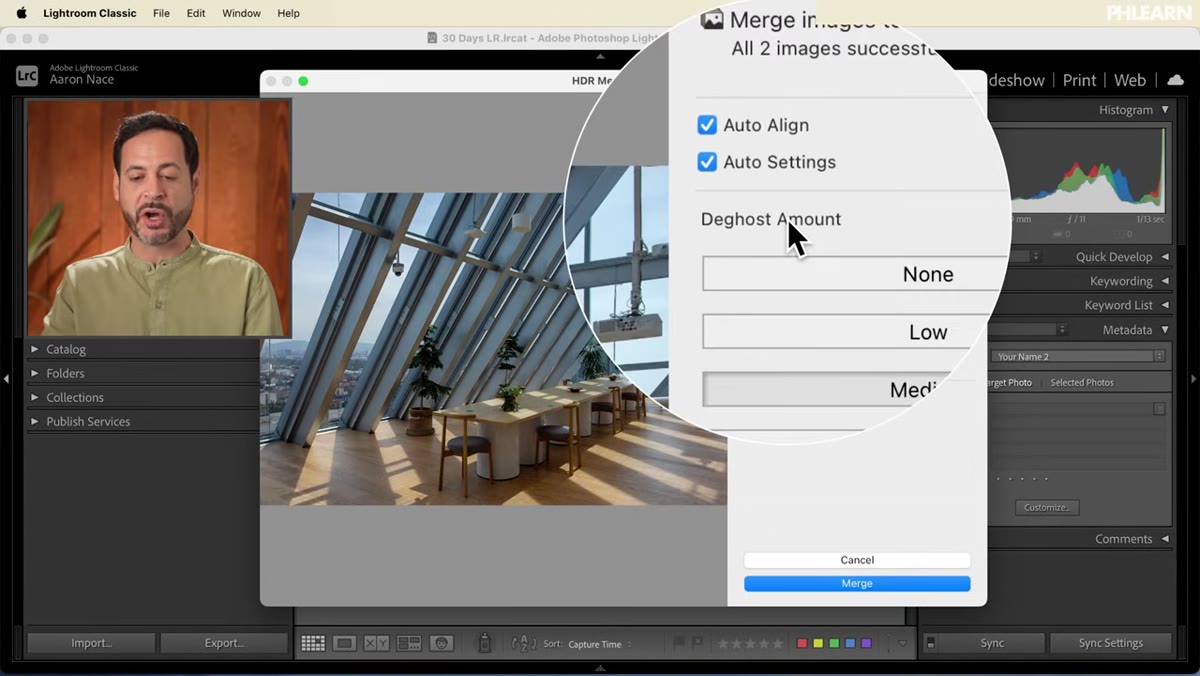Click the Sync Settings button

[1111, 643]
